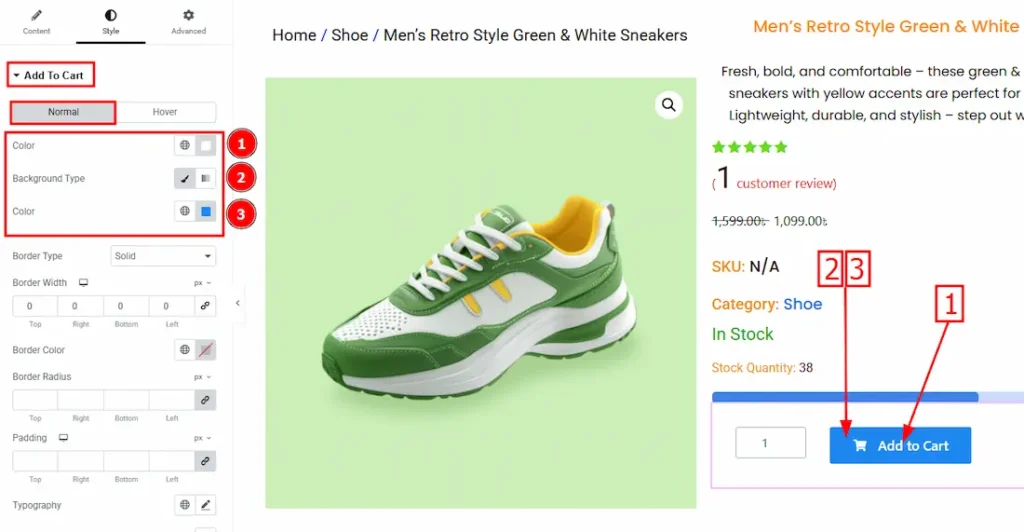Select the Hover state toggle
The image size is (1024, 532).
tap(165, 112)
